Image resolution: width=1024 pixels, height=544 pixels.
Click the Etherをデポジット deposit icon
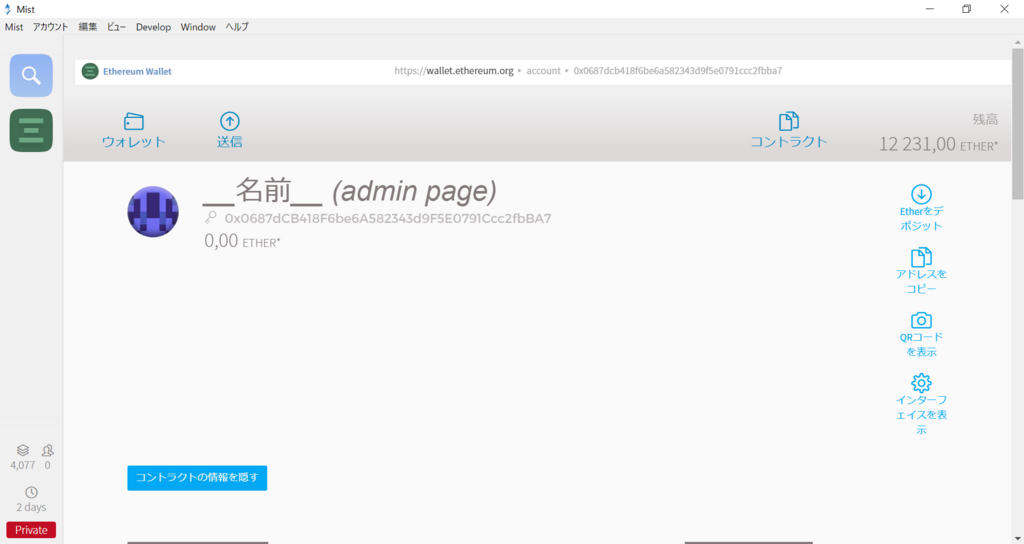coord(921,194)
